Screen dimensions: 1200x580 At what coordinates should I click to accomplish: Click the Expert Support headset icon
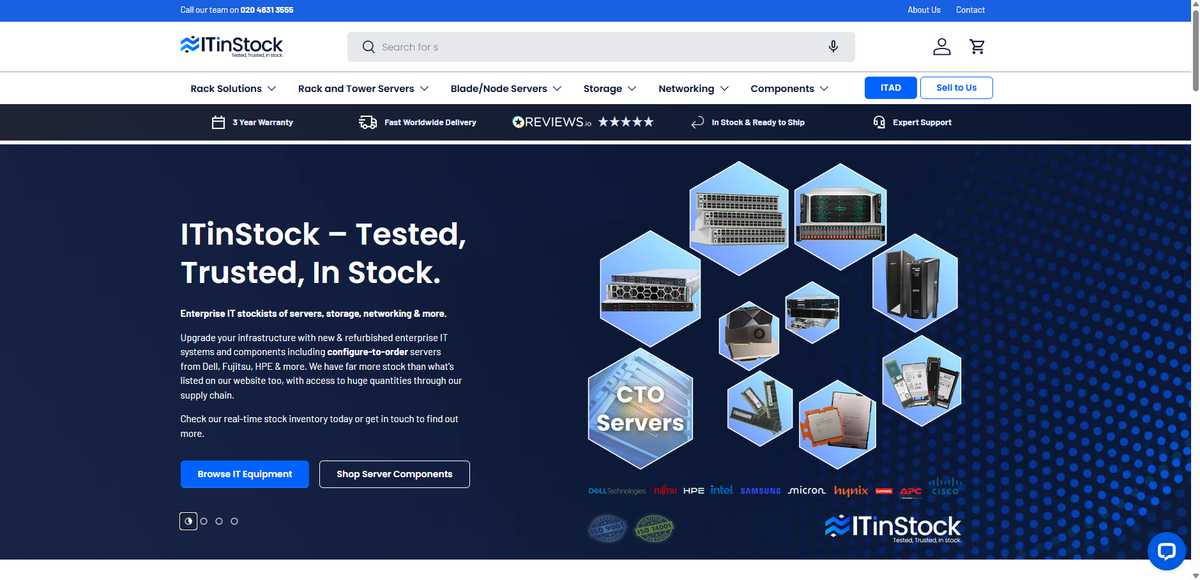click(x=879, y=122)
